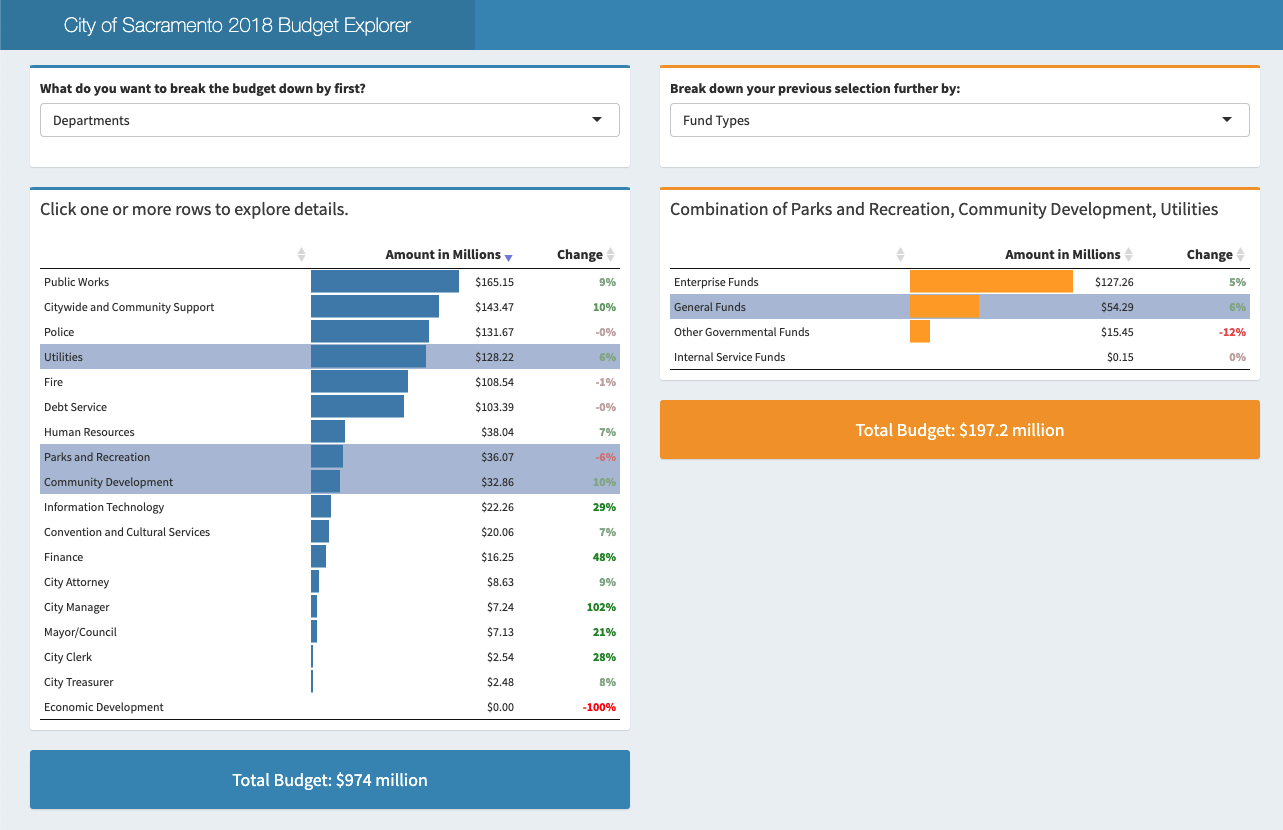This screenshot has width=1283, height=830.
Task: Sort departments table by name column arrows
Action: (301, 255)
